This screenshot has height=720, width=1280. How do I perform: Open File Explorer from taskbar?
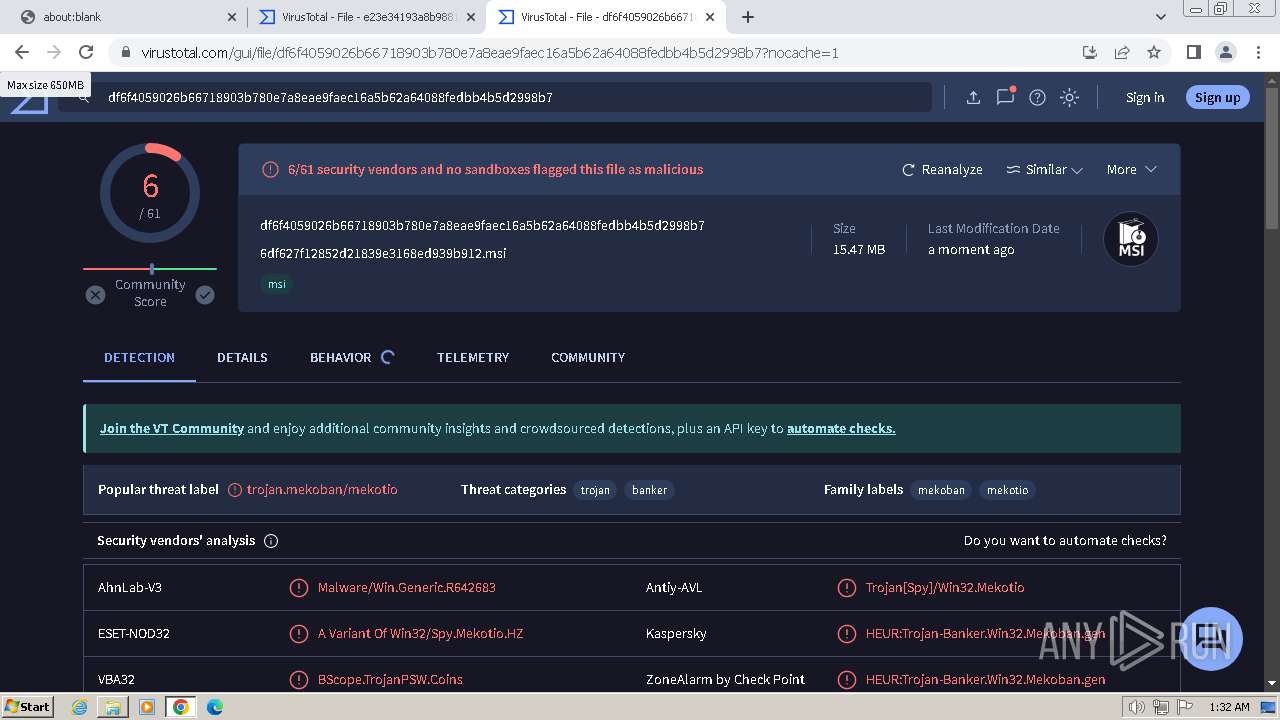tap(113, 707)
